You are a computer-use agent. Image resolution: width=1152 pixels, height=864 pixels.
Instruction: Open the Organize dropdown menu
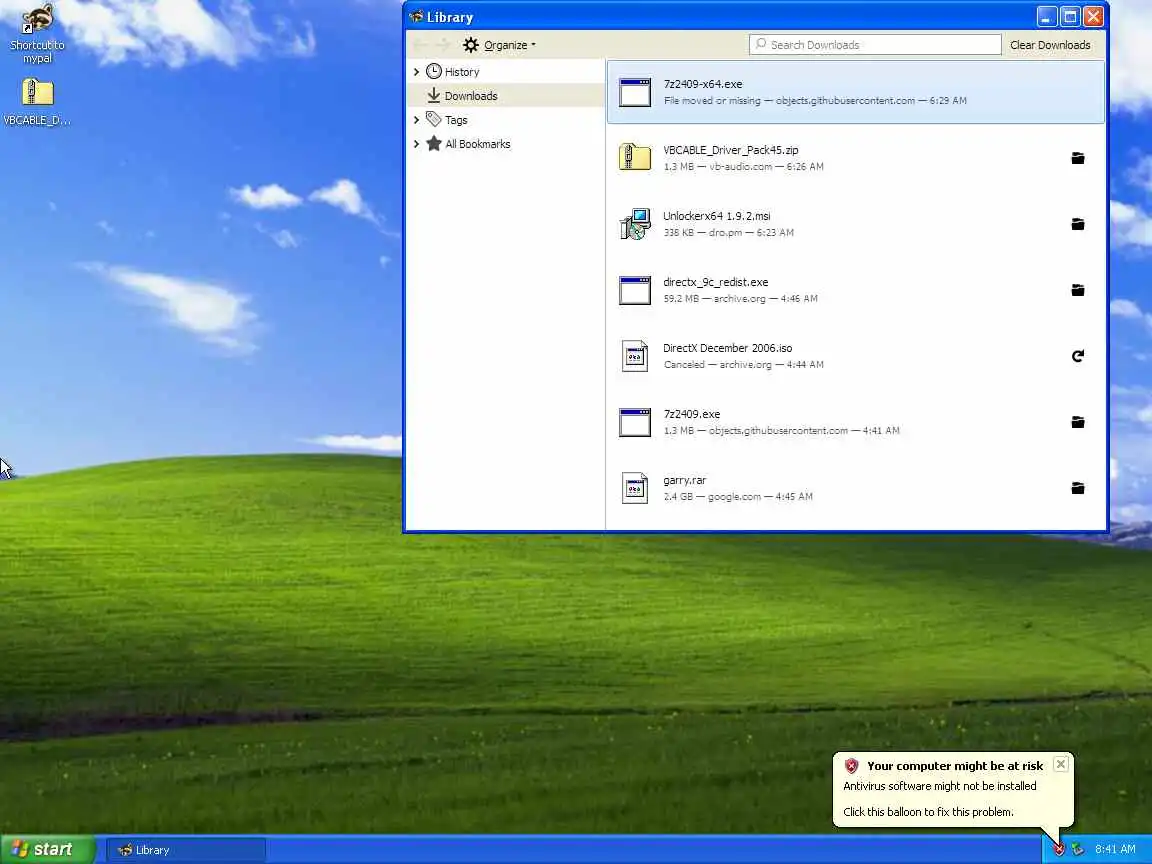[x=500, y=45]
